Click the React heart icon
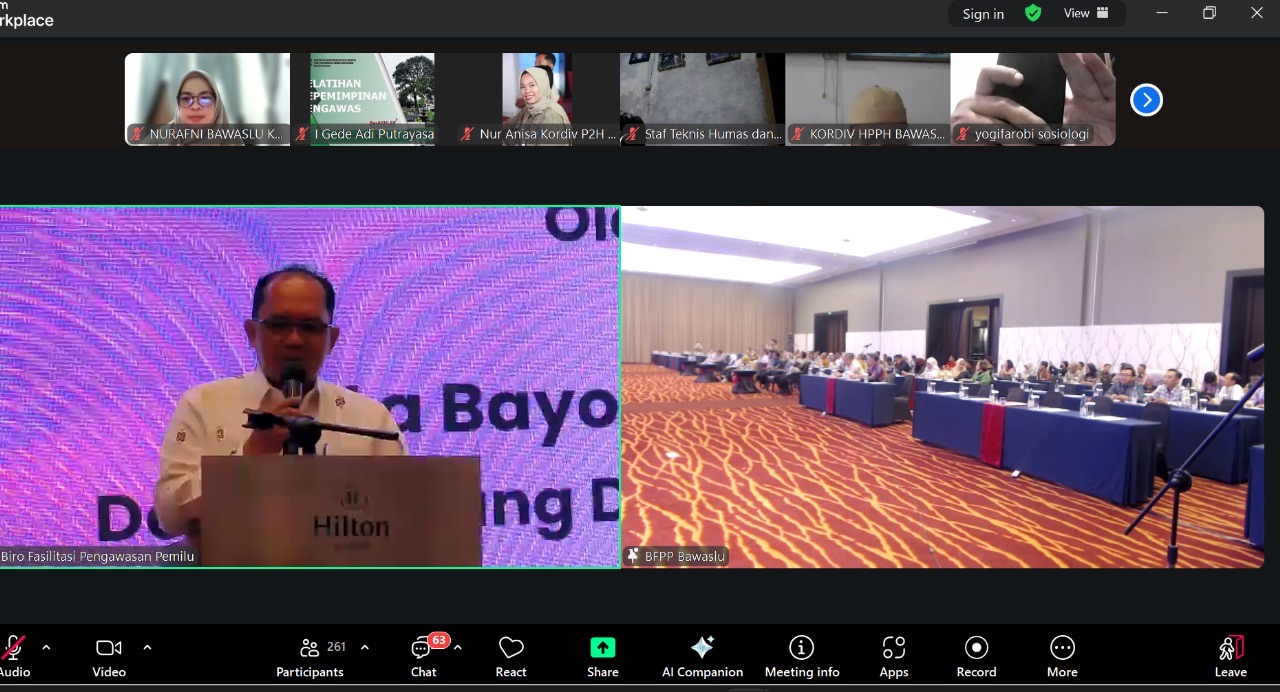The width and height of the screenshot is (1280, 692). coord(511,655)
